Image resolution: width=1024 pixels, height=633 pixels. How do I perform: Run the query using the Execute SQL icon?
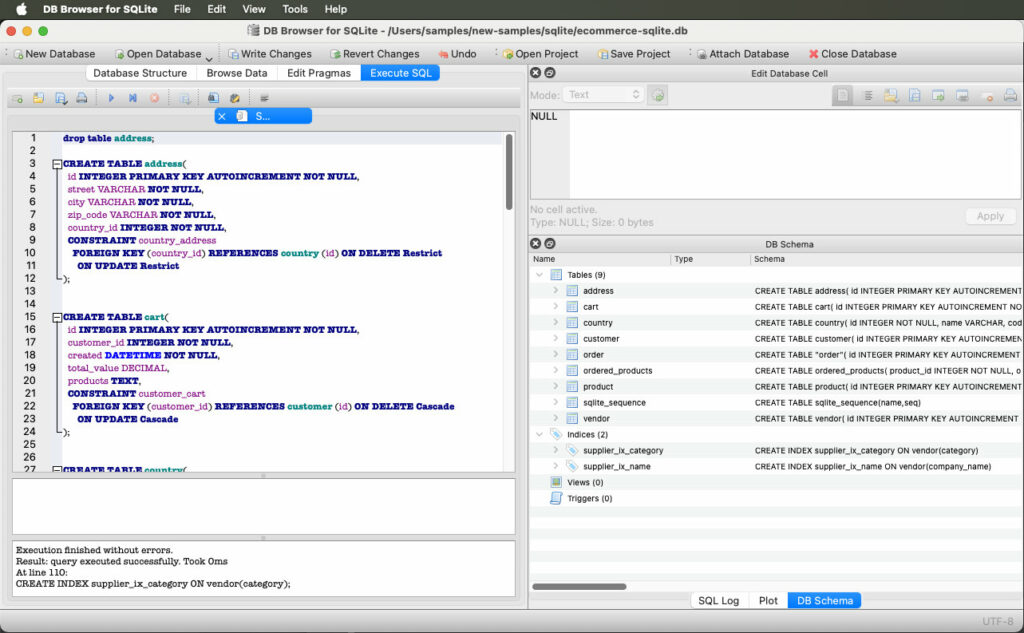coord(110,97)
